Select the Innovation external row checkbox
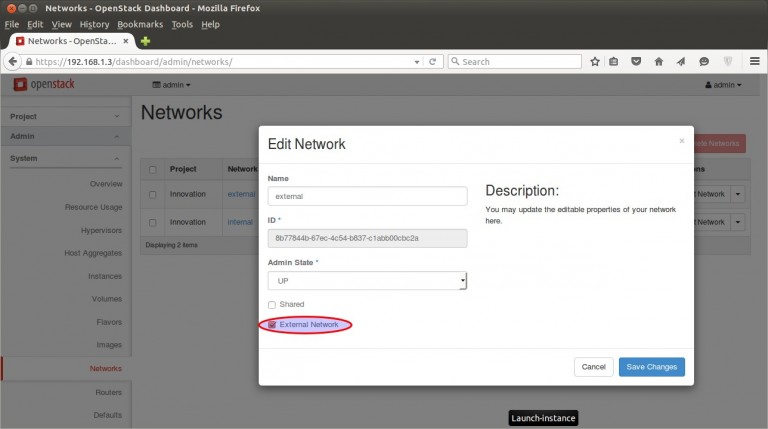Screen dimensions: 768x429 pos(153,194)
